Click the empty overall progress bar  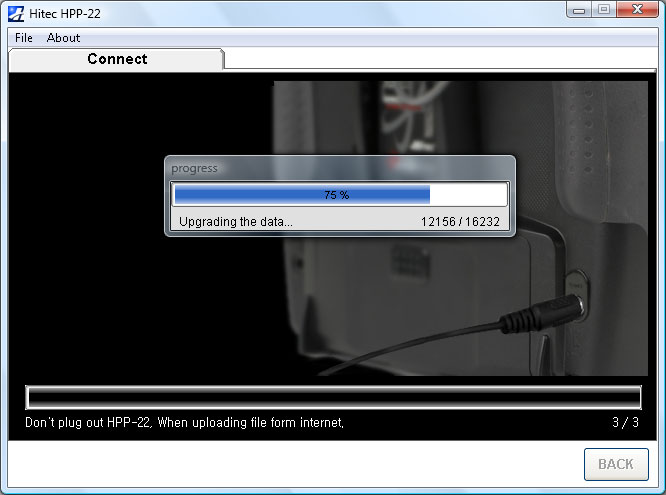point(333,398)
